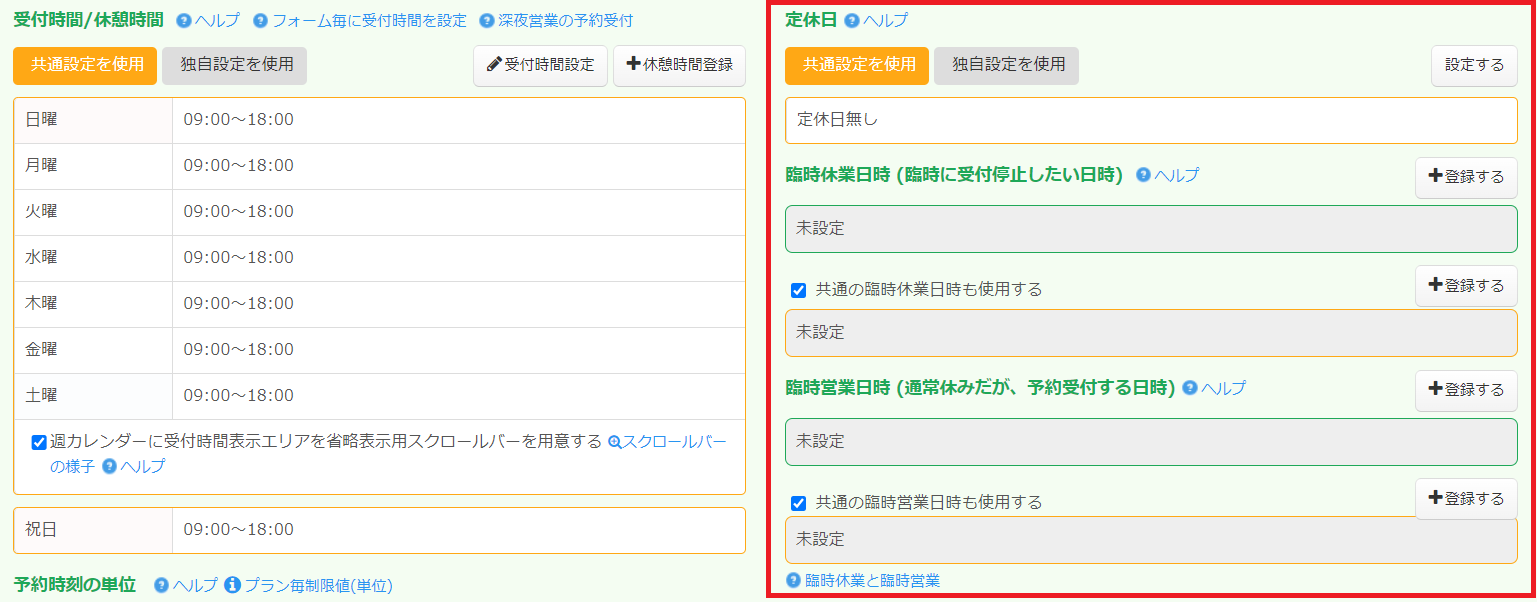Toggle 共通の臨時休業日時も使用する checkbox
The image size is (1537, 602).
(x=798, y=290)
